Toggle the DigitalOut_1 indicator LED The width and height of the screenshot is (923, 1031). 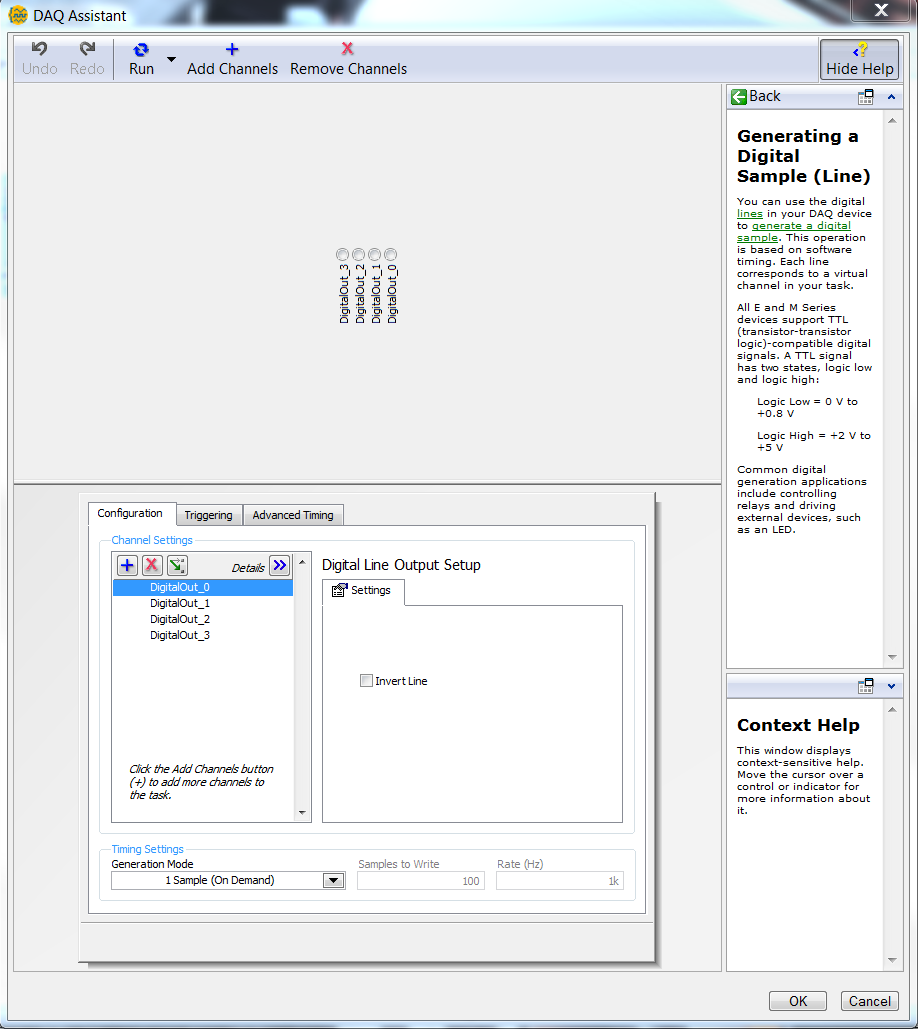tap(374, 254)
